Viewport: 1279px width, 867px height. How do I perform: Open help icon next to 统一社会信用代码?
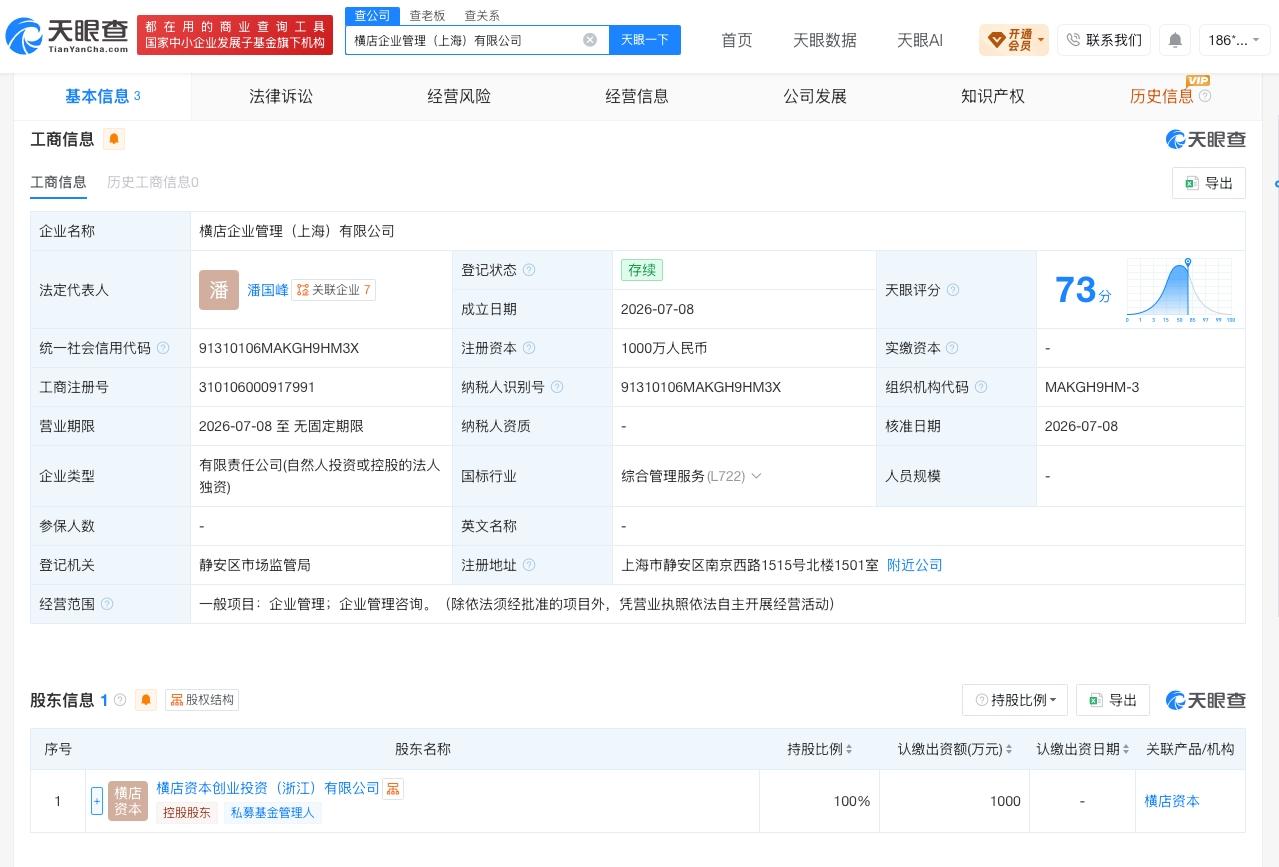[x=163, y=348]
